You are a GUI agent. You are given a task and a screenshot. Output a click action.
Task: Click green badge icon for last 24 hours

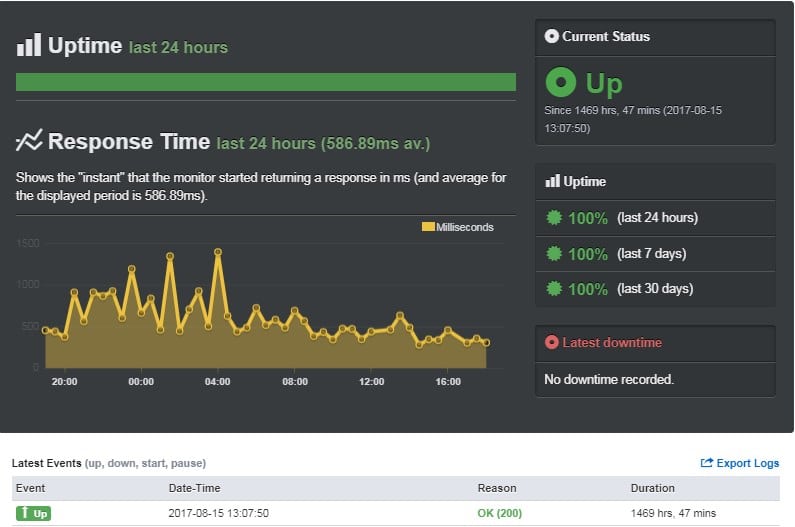click(554, 218)
